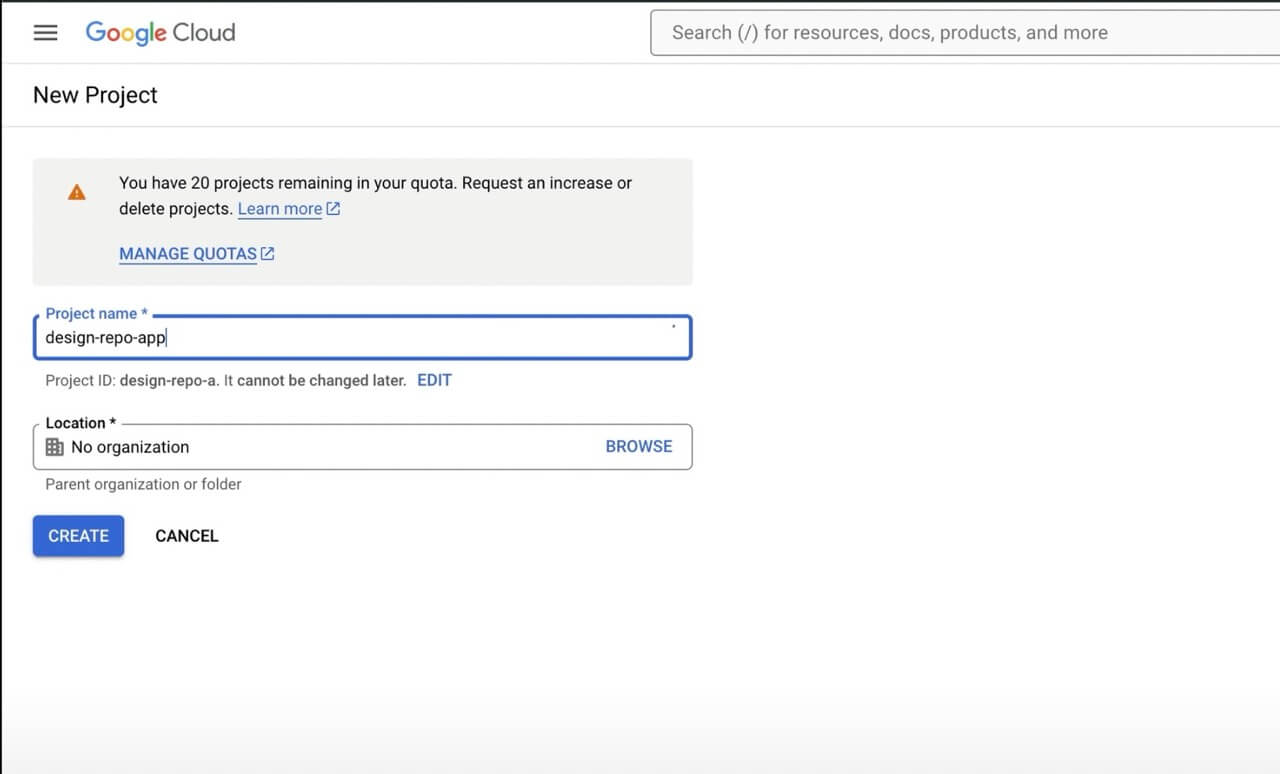The image size is (1280, 774).
Task: Click the warning triangle in the quota banner
Action: pos(77,192)
